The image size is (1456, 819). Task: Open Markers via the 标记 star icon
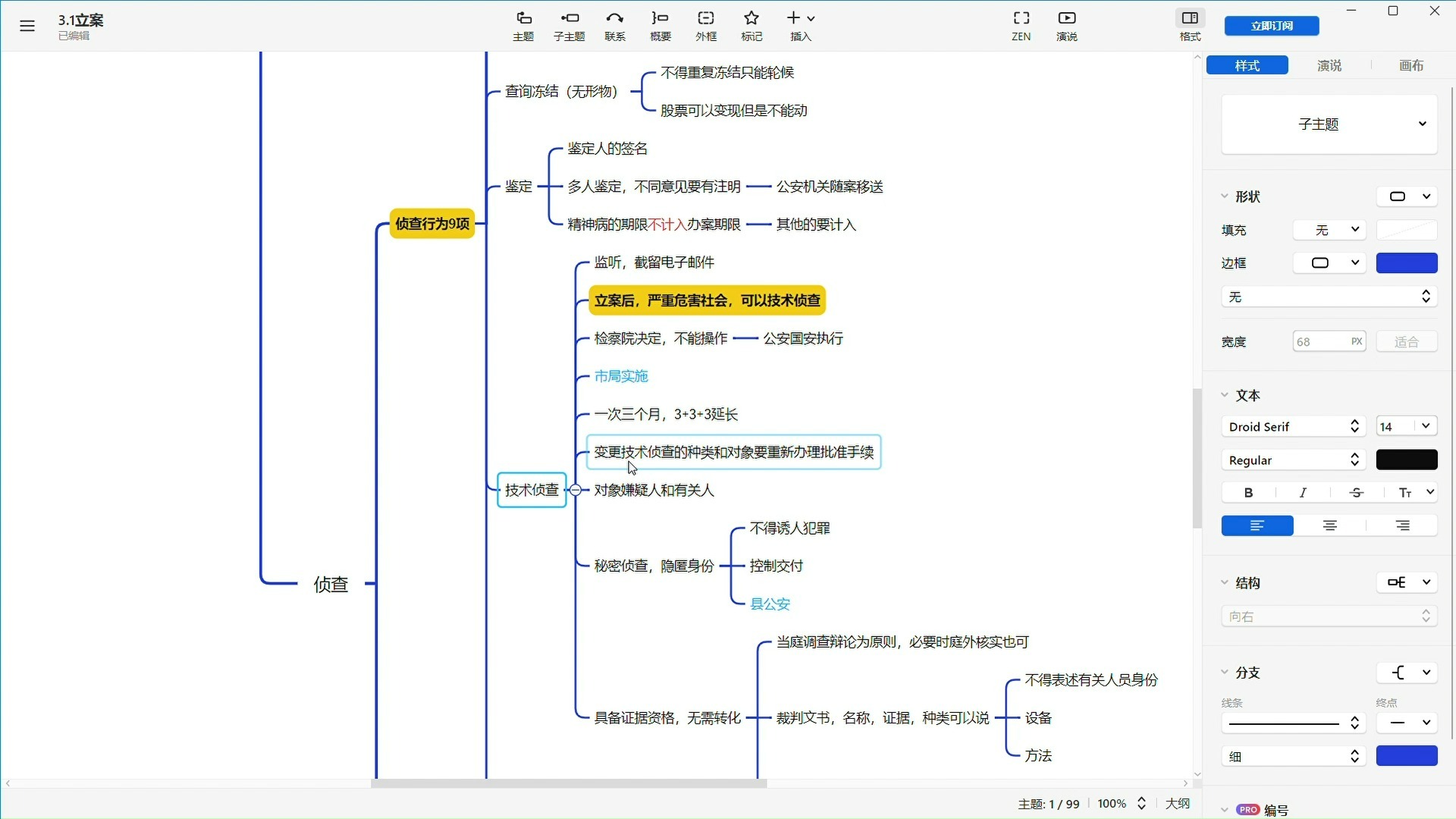751,25
